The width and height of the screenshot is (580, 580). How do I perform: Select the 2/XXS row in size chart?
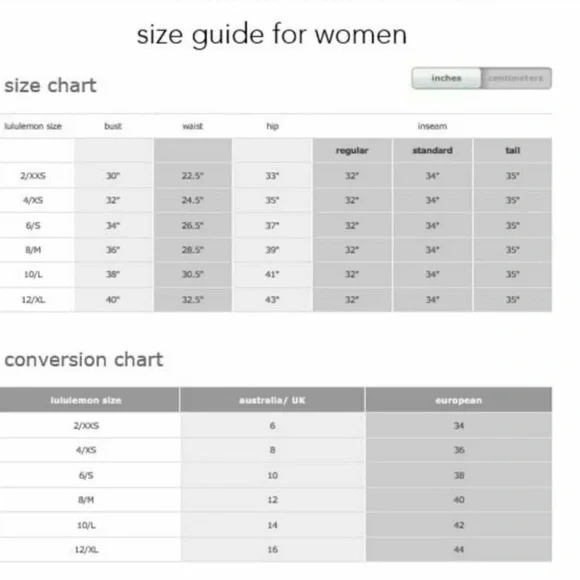click(x=276, y=176)
